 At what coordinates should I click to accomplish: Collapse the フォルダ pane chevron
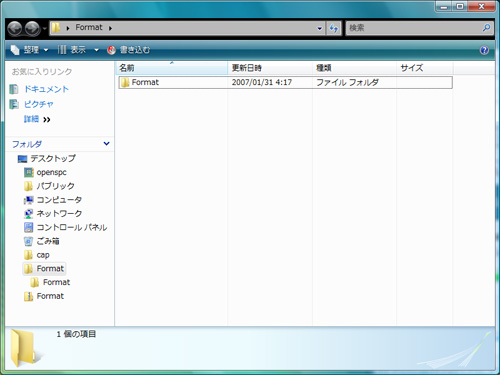(106, 144)
